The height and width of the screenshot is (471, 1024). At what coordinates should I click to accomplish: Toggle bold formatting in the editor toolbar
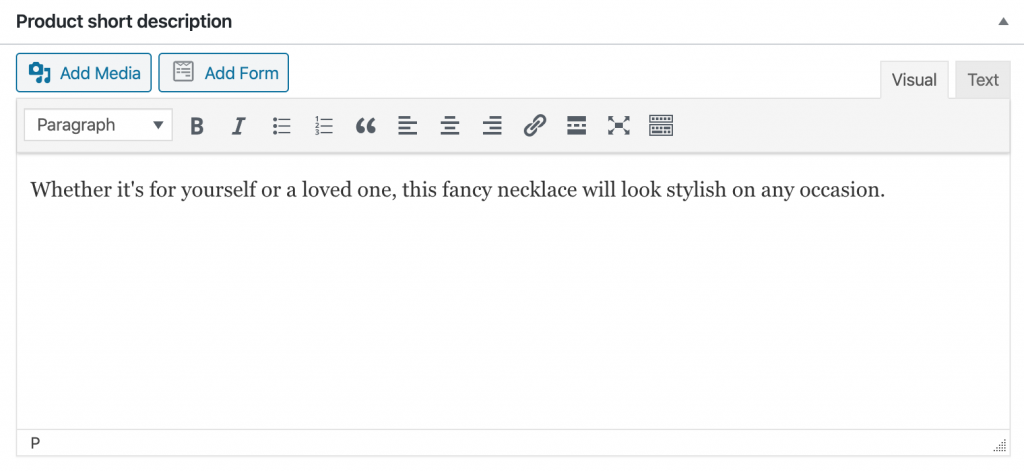(x=197, y=125)
